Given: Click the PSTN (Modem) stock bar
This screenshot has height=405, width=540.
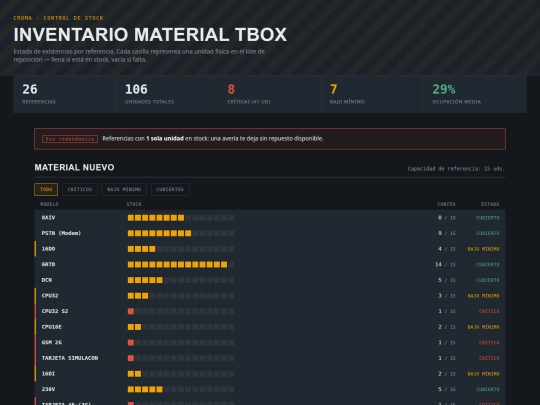Looking at the screenshot, I should click(x=181, y=233).
